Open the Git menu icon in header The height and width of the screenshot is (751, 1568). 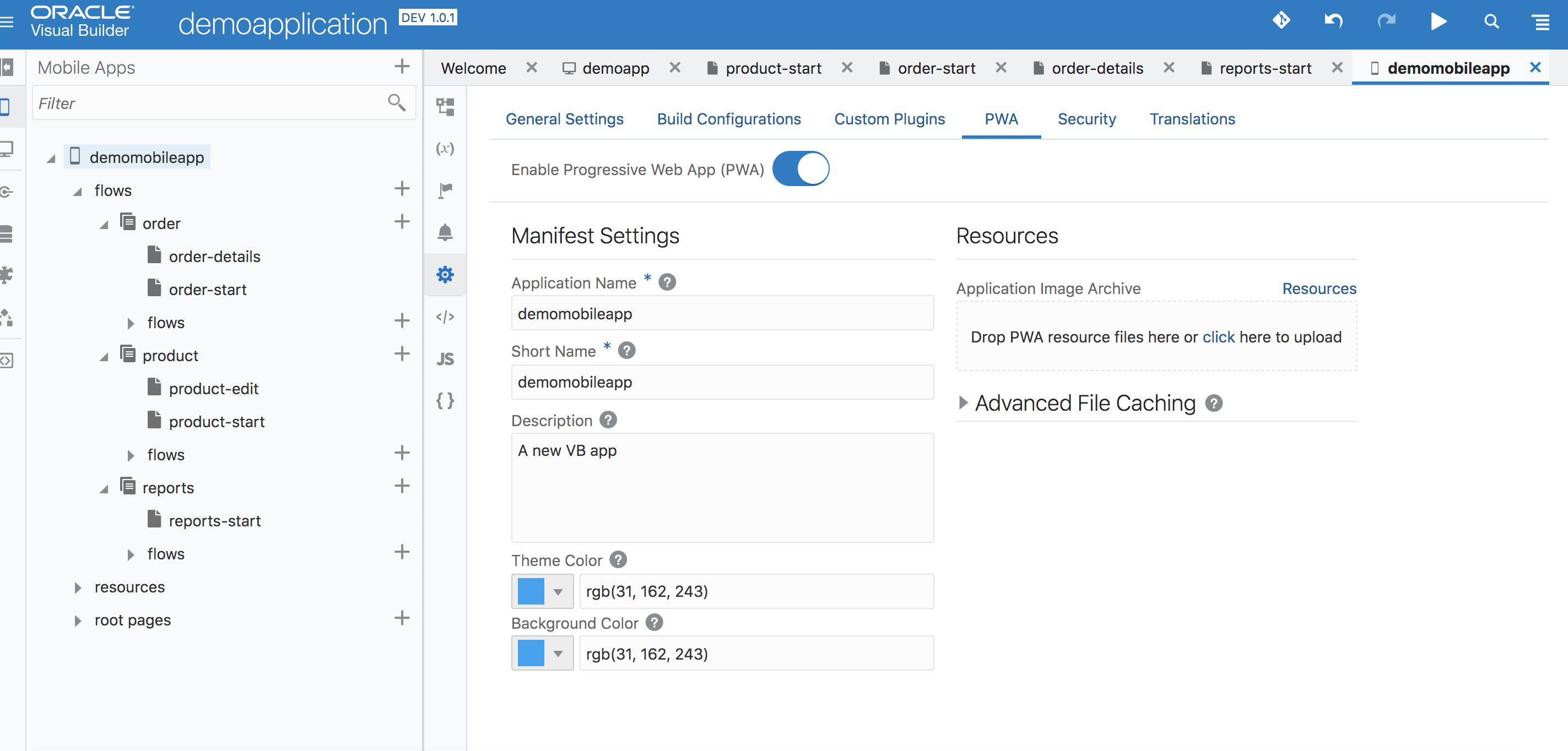coord(1281,21)
